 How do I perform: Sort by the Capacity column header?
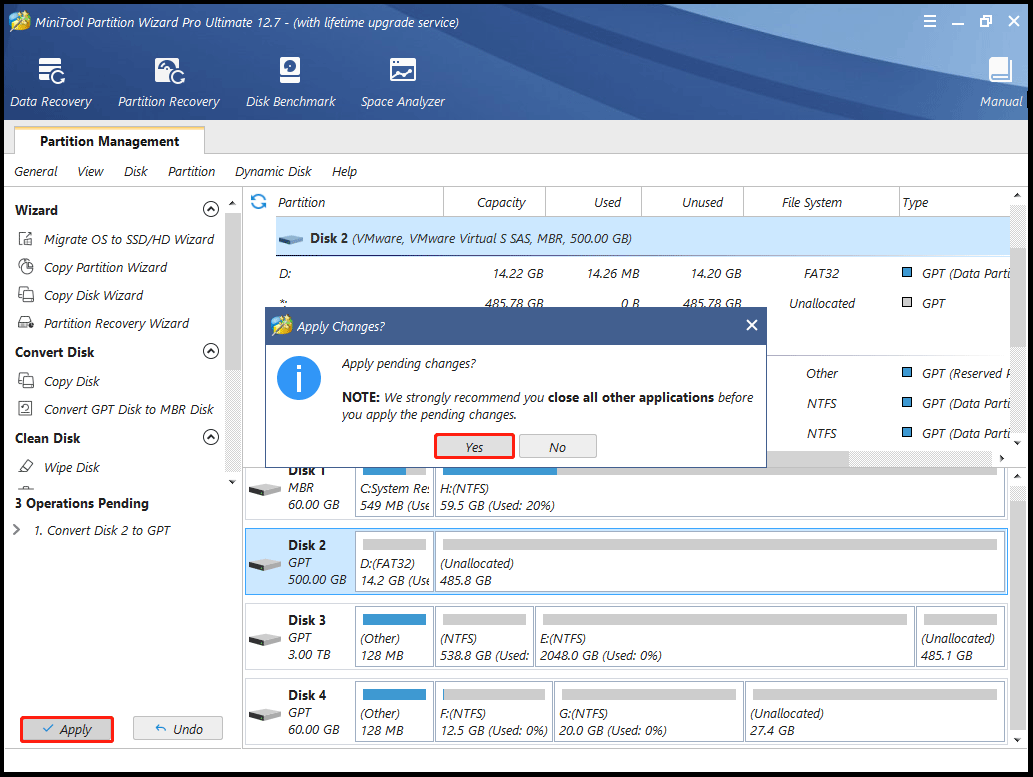coord(495,202)
